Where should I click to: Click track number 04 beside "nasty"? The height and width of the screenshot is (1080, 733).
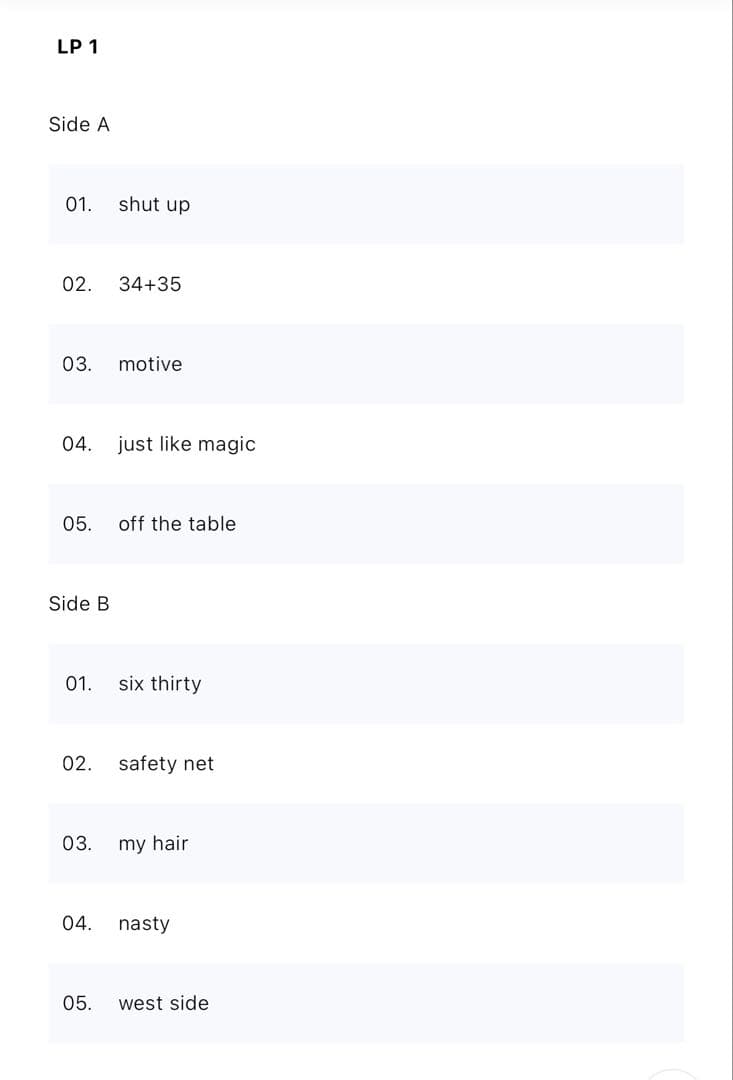77,924
